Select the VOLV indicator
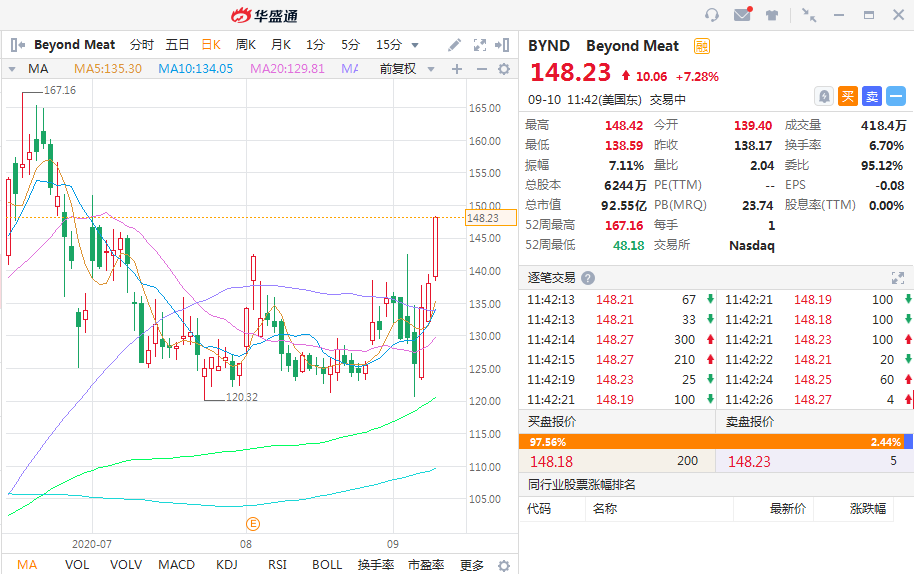 pyautogui.click(x=126, y=565)
